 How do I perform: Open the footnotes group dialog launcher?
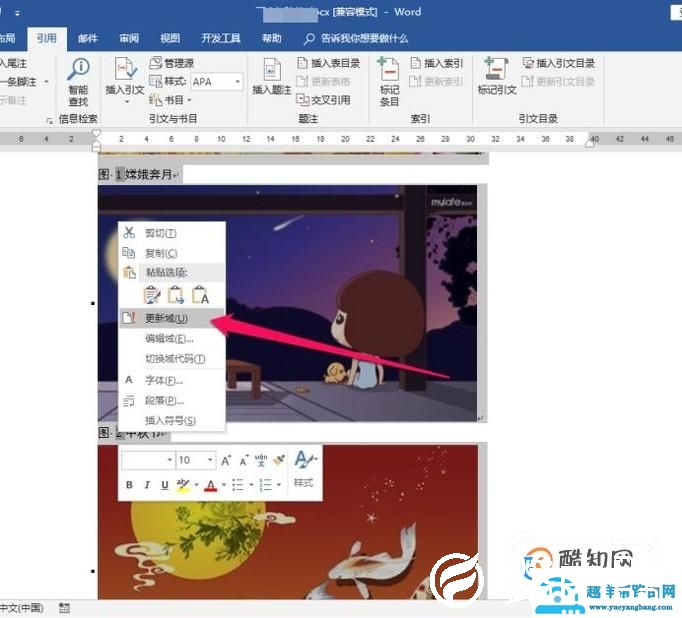(x=49, y=120)
